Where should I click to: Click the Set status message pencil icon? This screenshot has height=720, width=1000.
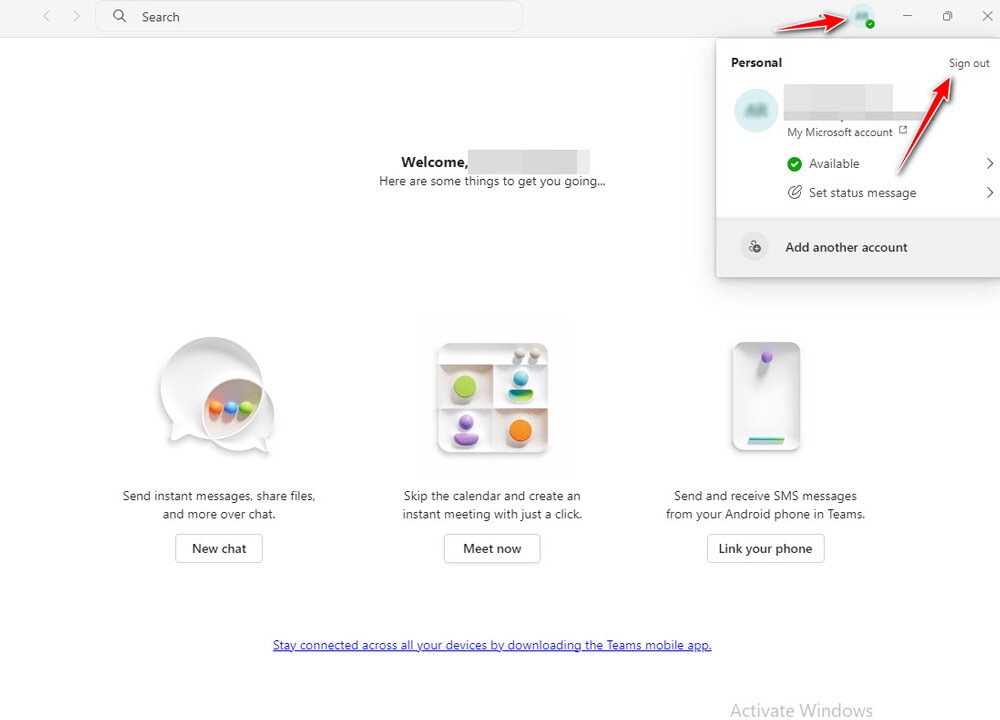click(x=794, y=193)
